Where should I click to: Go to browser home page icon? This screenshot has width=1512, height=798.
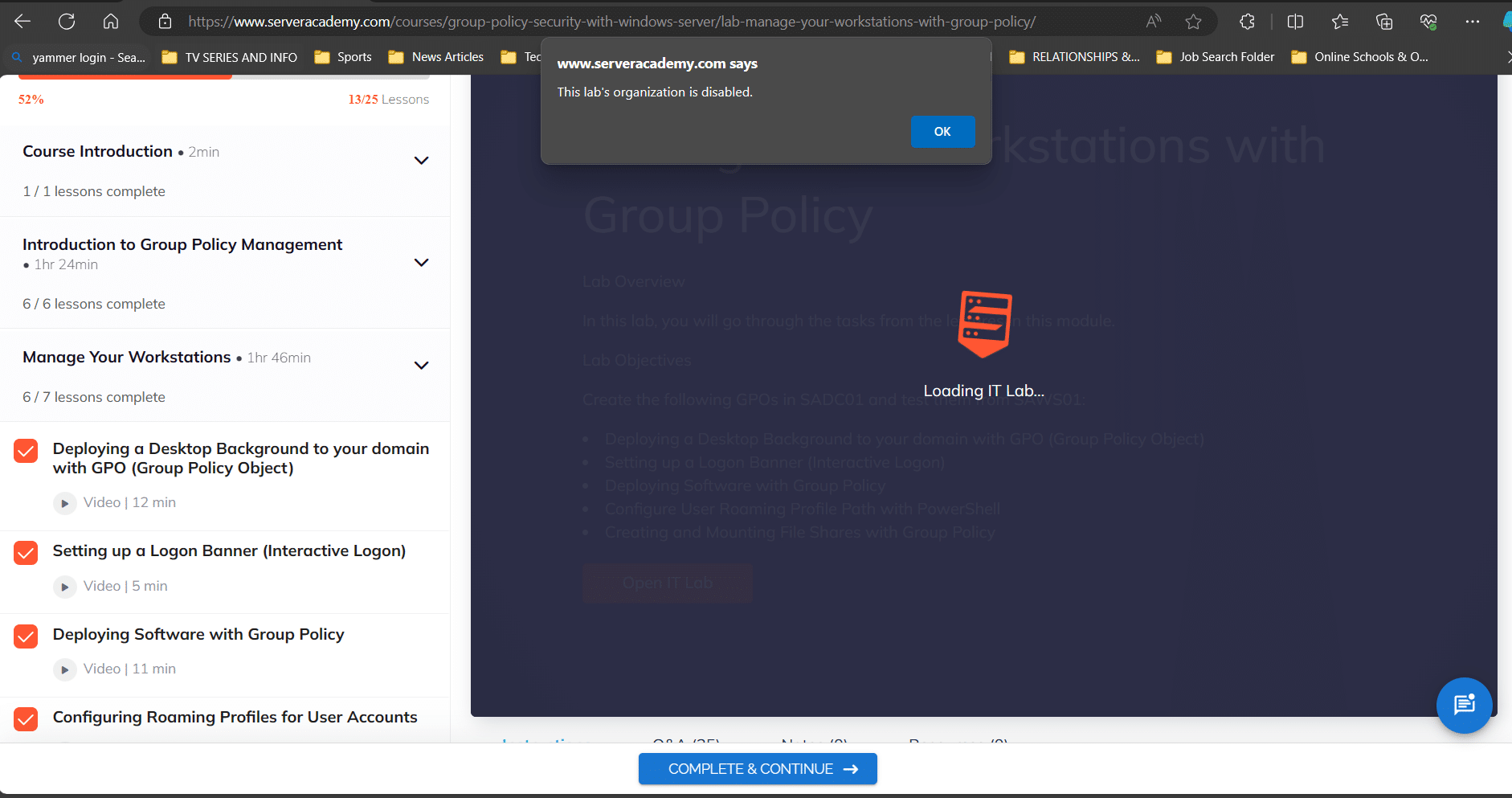111,22
